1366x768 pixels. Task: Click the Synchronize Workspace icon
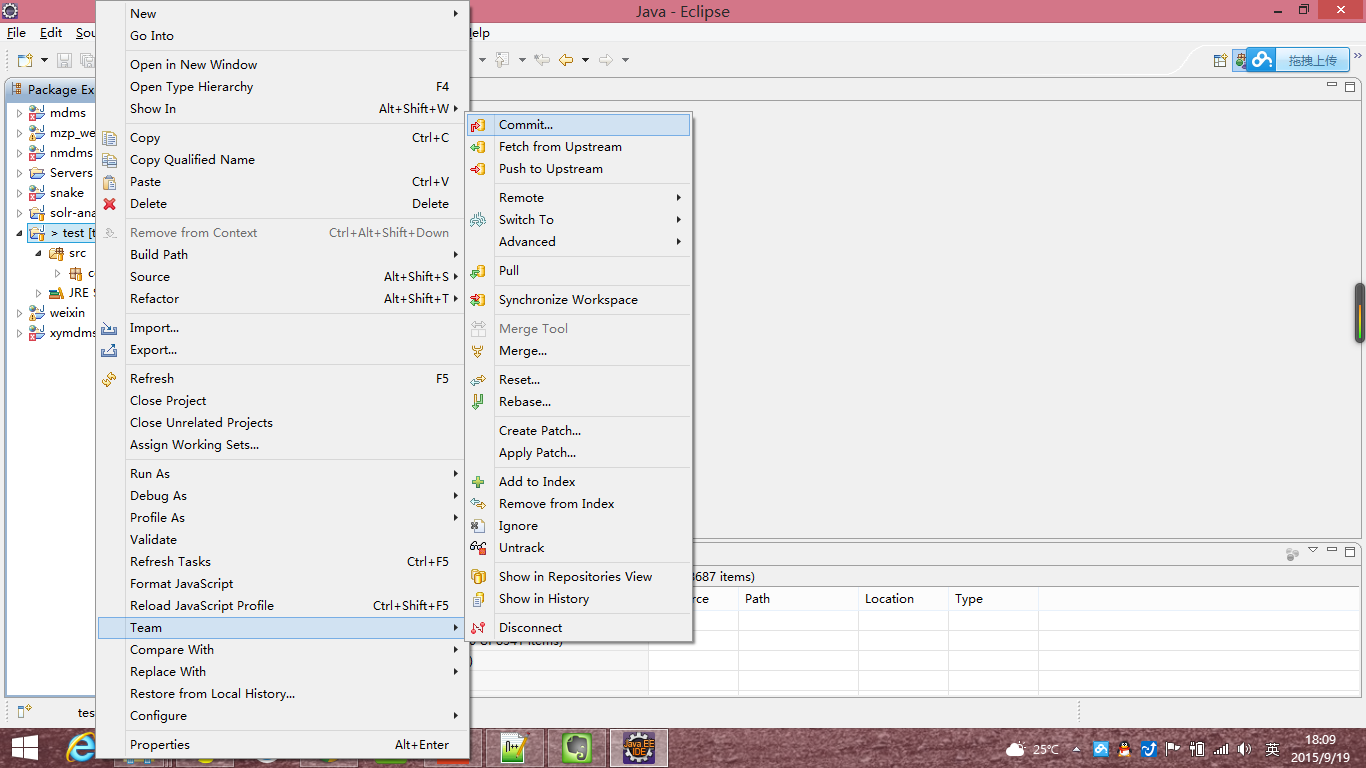click(478, 300)
